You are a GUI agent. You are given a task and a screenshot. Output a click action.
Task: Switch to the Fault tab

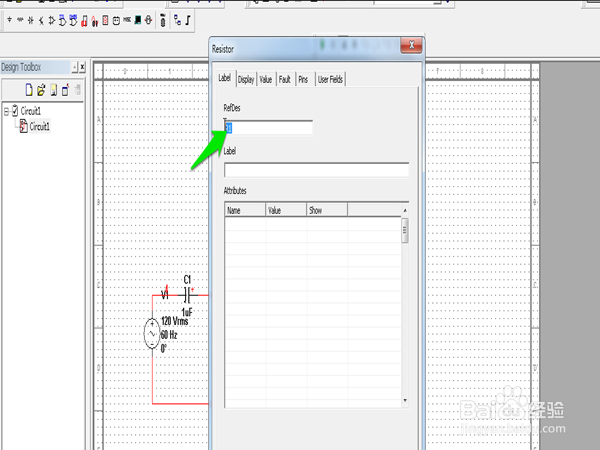285,80
